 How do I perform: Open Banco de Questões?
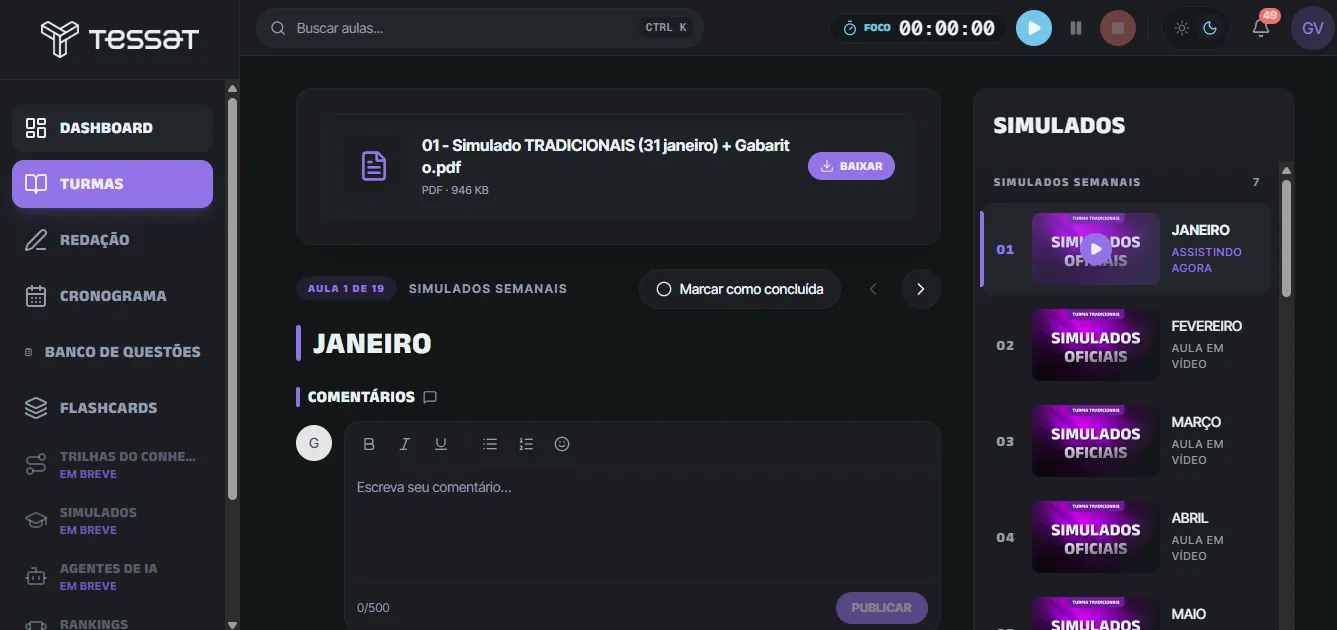pyautogui.click(x=112, y=352)
